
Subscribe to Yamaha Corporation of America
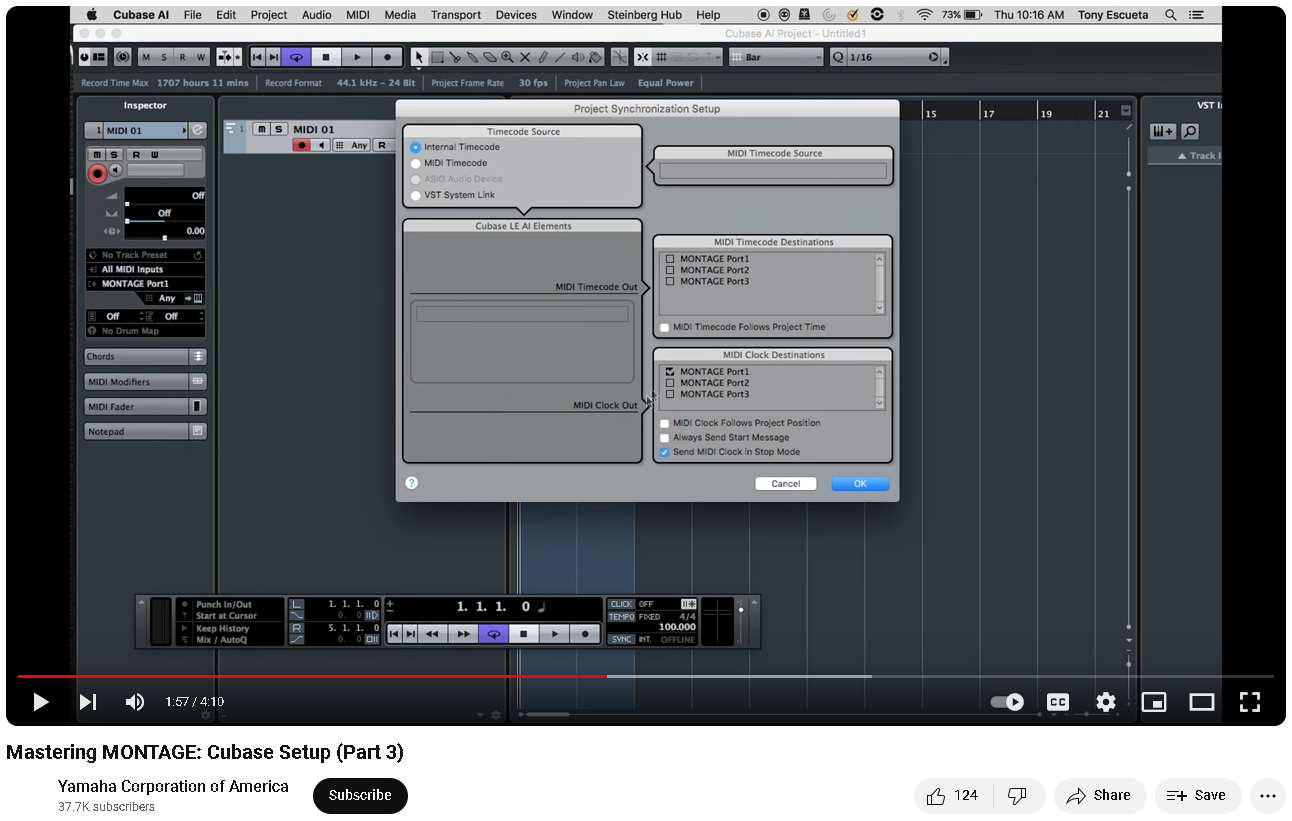pyautogui.click(x=360, y=796)
